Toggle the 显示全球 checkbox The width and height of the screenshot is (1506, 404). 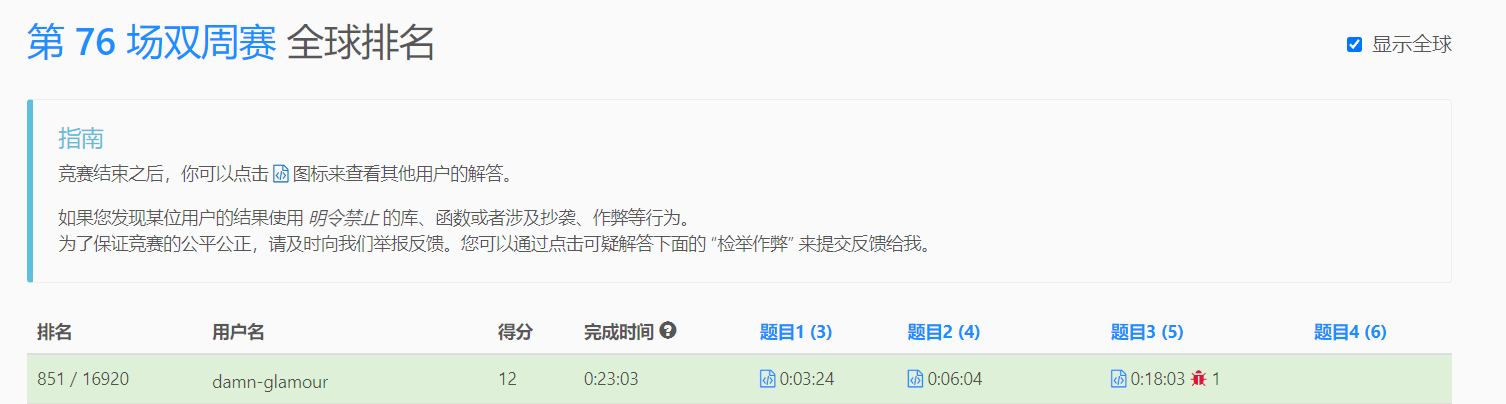pyautogui.click(x=1355, y=44)
